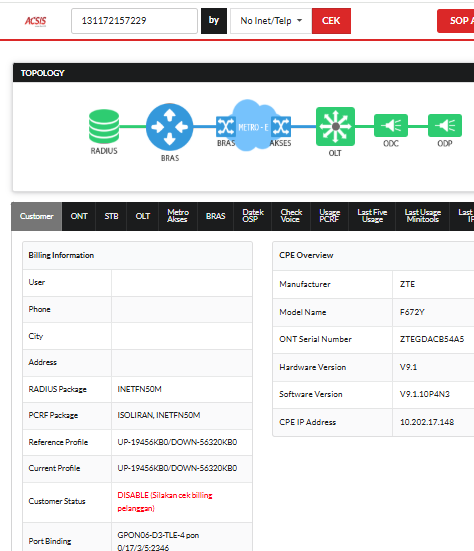Viewport: 474px width, 551px height.
Task: Click the Customer Status row label
Action: coord(57,501)
